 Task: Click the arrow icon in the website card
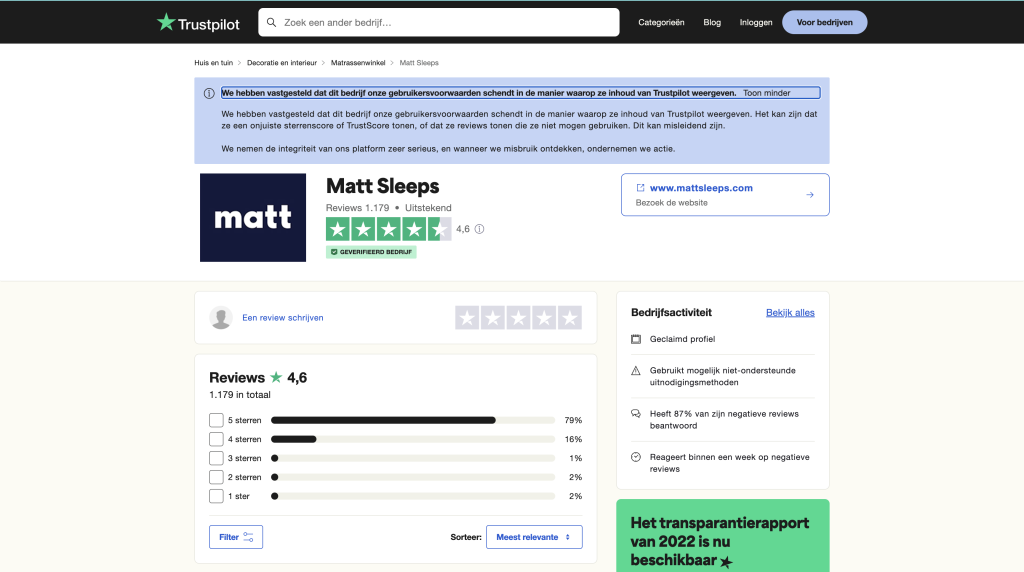click(x=810, y=195)
